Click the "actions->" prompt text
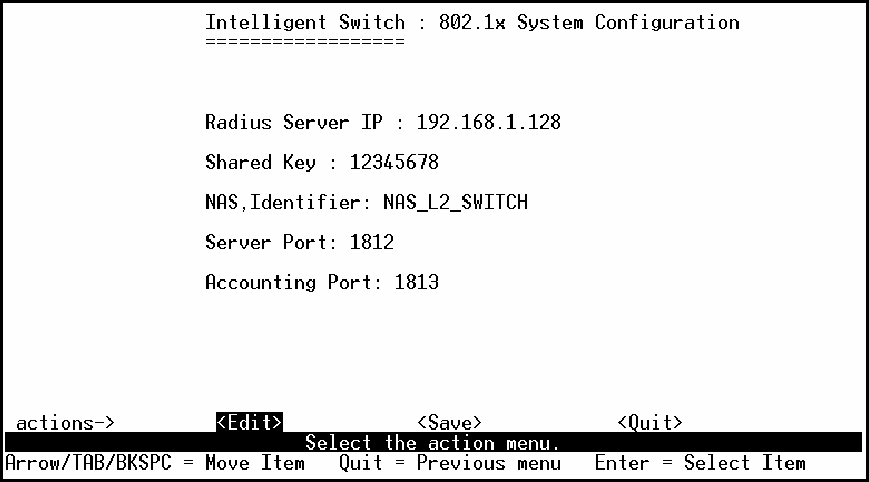 (x=66, y=423)
